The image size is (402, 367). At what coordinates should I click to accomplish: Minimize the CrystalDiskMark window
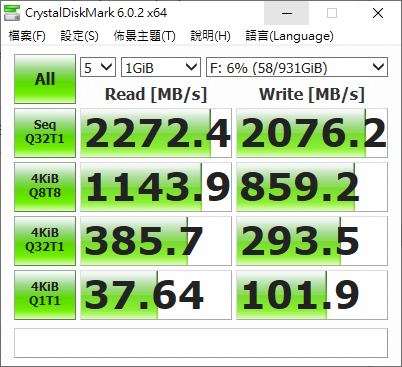click(x=287, y=13)
